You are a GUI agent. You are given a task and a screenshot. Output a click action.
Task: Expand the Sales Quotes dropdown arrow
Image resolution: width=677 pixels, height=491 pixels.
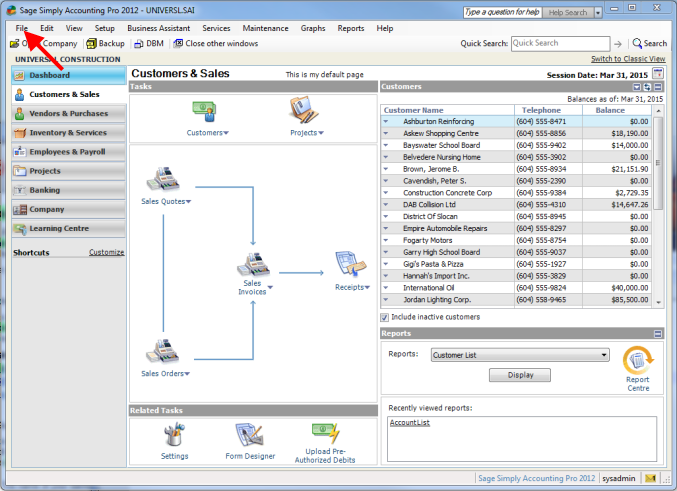tap(188, 202)
